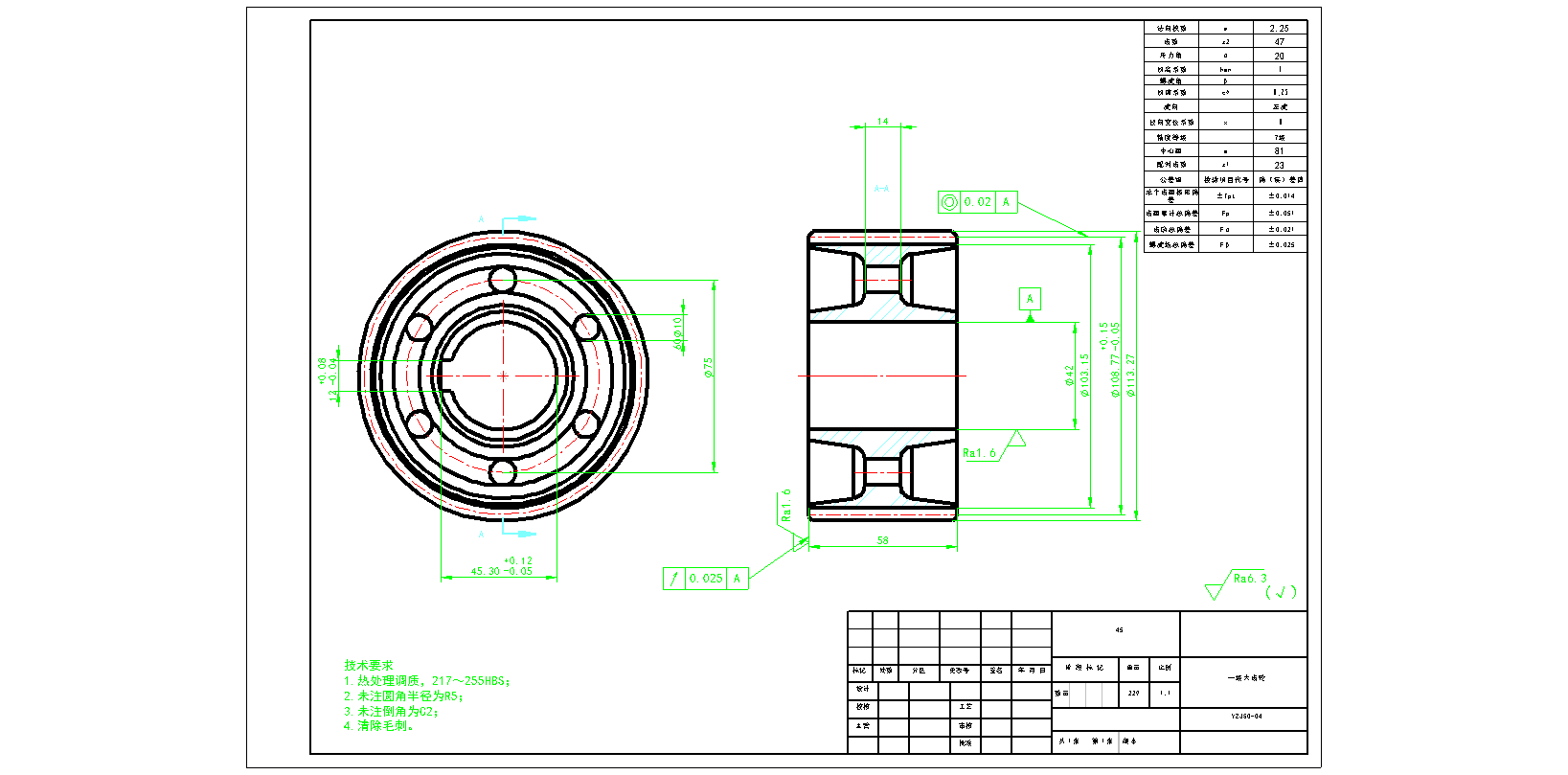The width and height of the screenshot is (1568, 775).
Task: Click the Ø113.27 outer diameter dimension
Action: click(1131, 376)
